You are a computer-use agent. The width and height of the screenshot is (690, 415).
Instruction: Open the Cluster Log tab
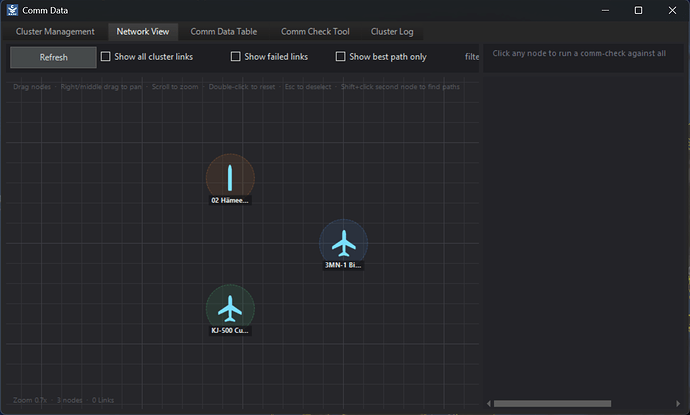(392, 32)
